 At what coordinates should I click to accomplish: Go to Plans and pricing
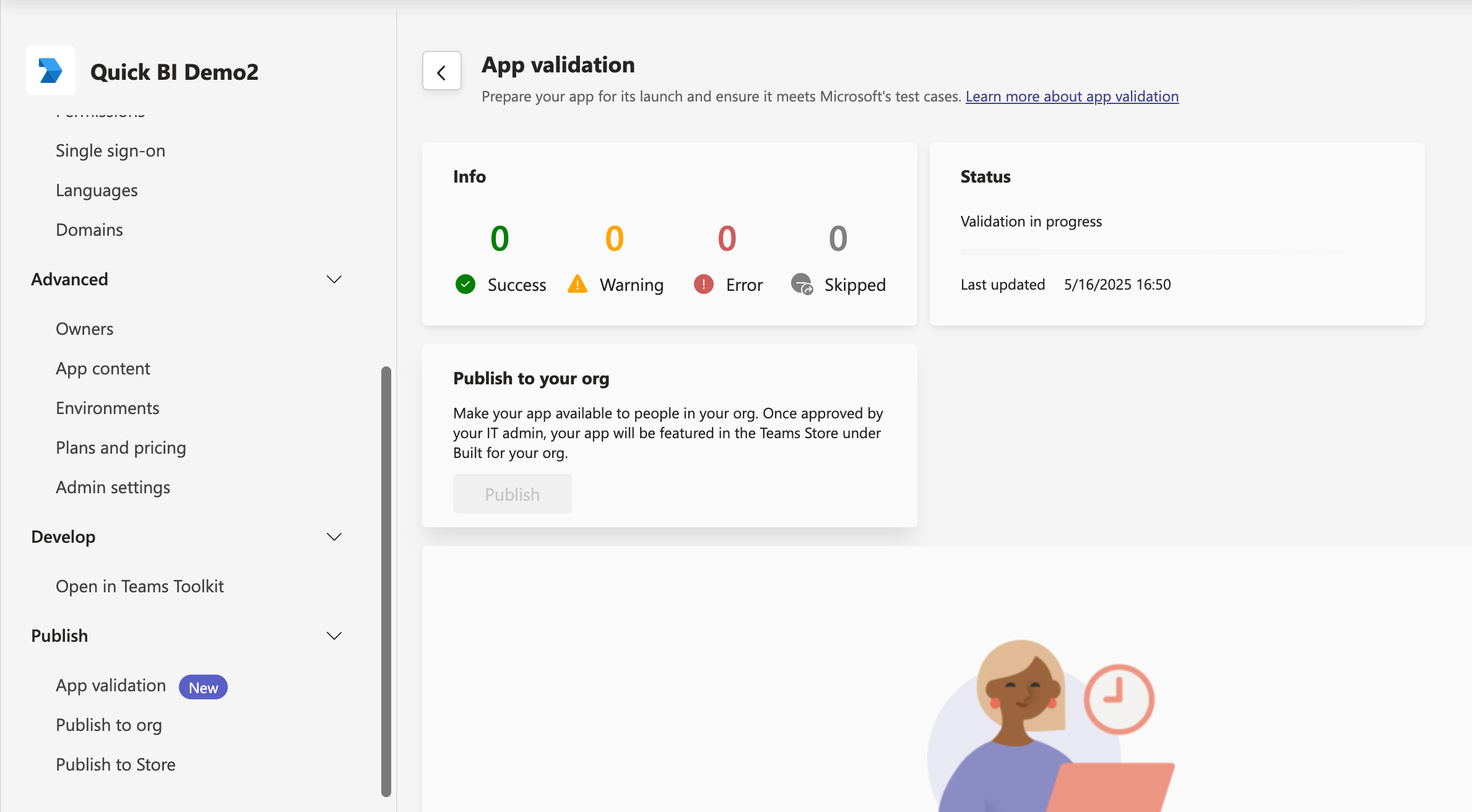coord(121,448)
